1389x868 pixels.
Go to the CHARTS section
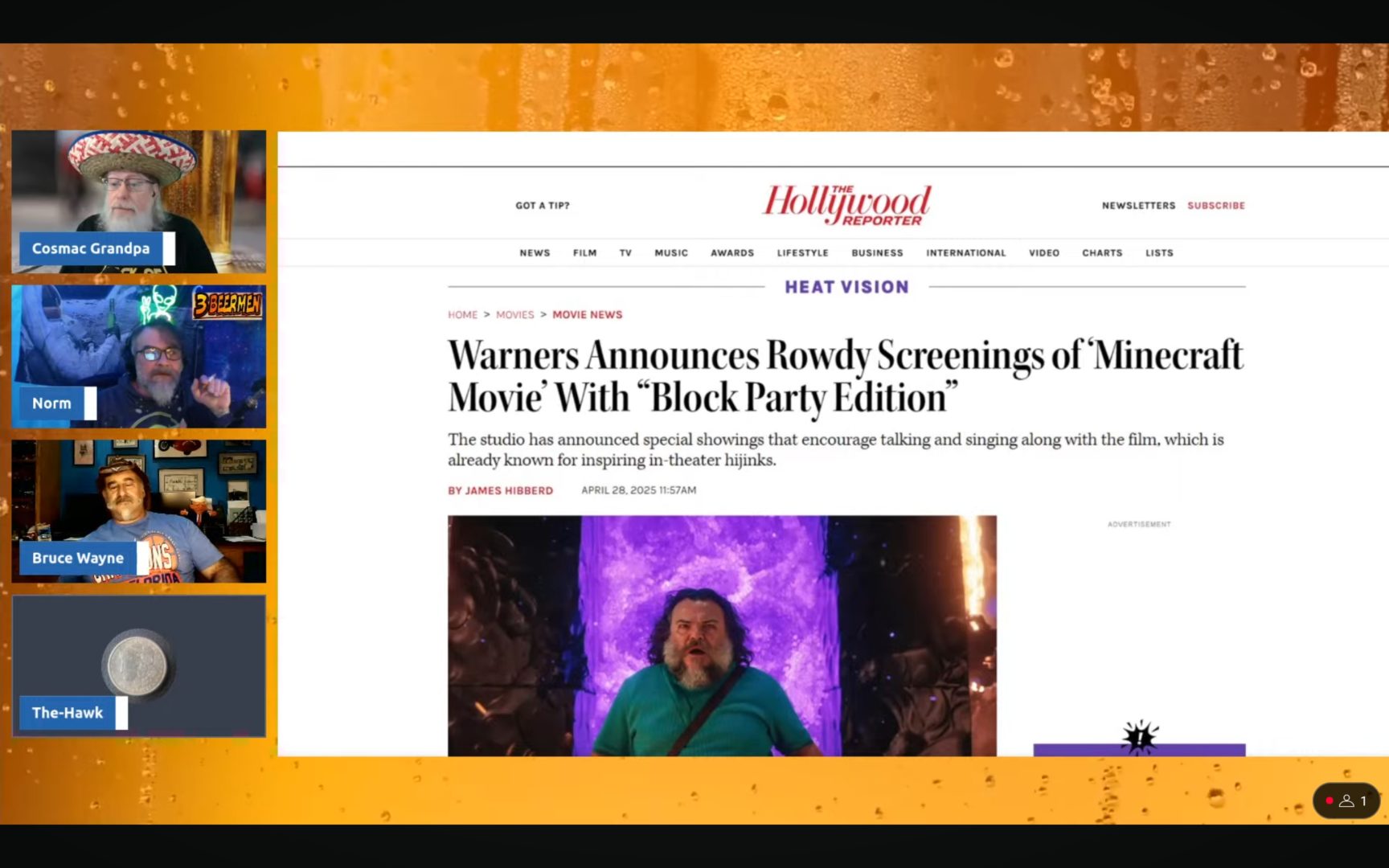(x=1102, y=253)
